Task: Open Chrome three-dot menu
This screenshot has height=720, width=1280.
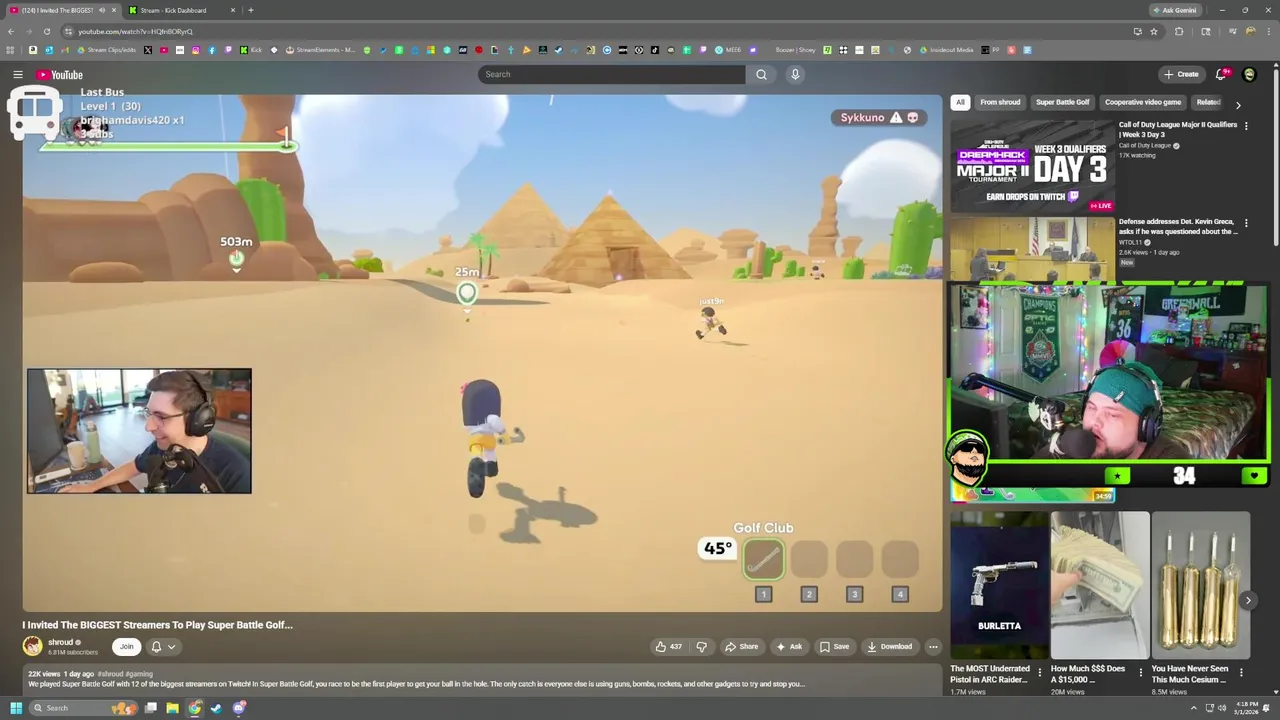Action: point(1268,31)
